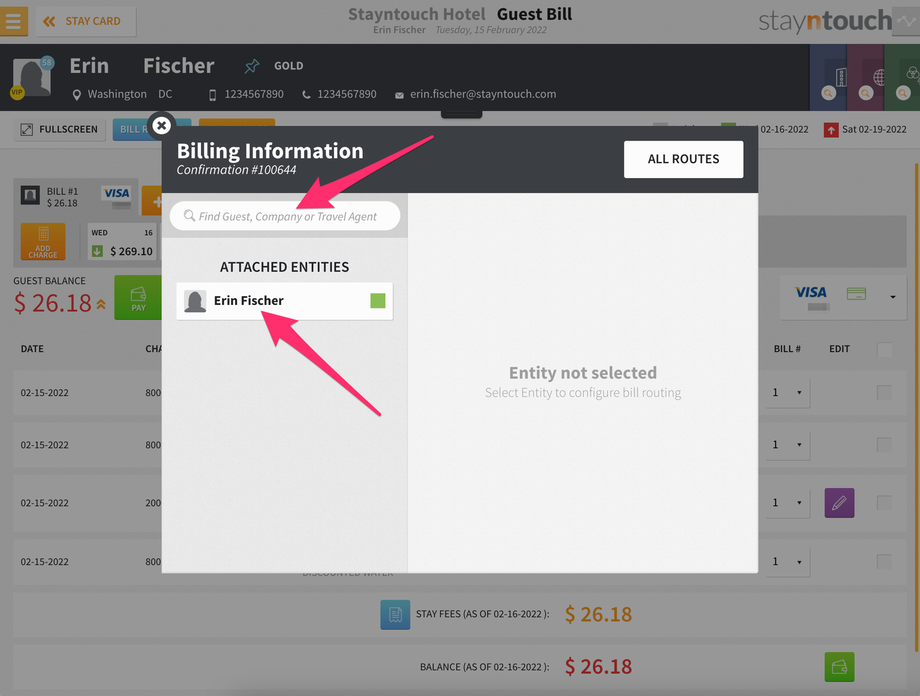Viewport: 920px width, 696px height.
Task: Click the activity graph icon top right
Action: pos(906,22)
